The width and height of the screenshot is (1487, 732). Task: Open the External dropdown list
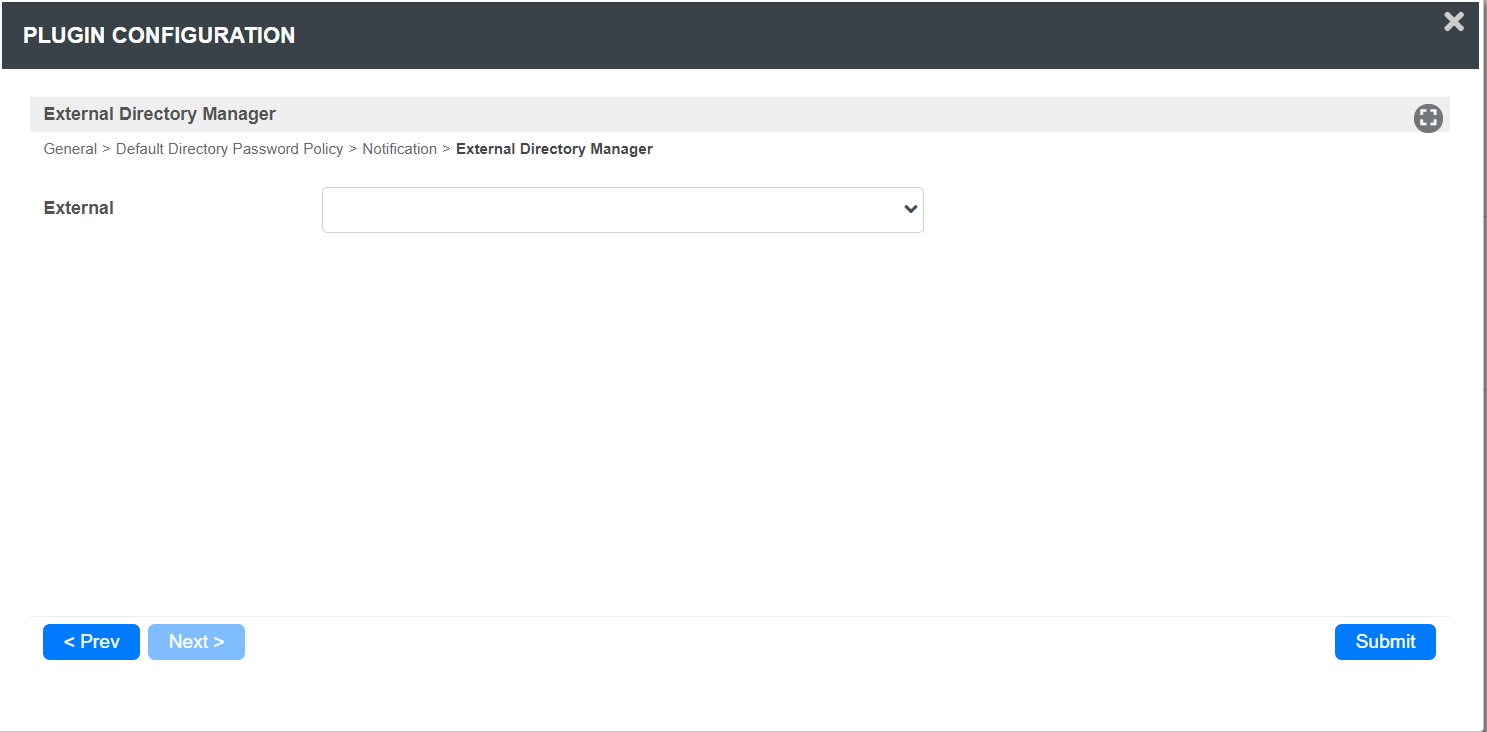click(x=622, y=210)
